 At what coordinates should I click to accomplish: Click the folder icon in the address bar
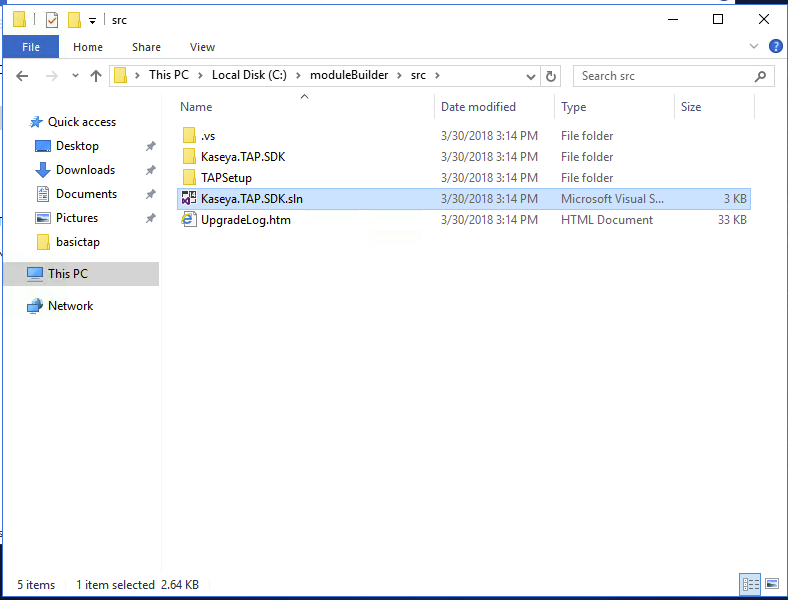click(x=121, y=75)
